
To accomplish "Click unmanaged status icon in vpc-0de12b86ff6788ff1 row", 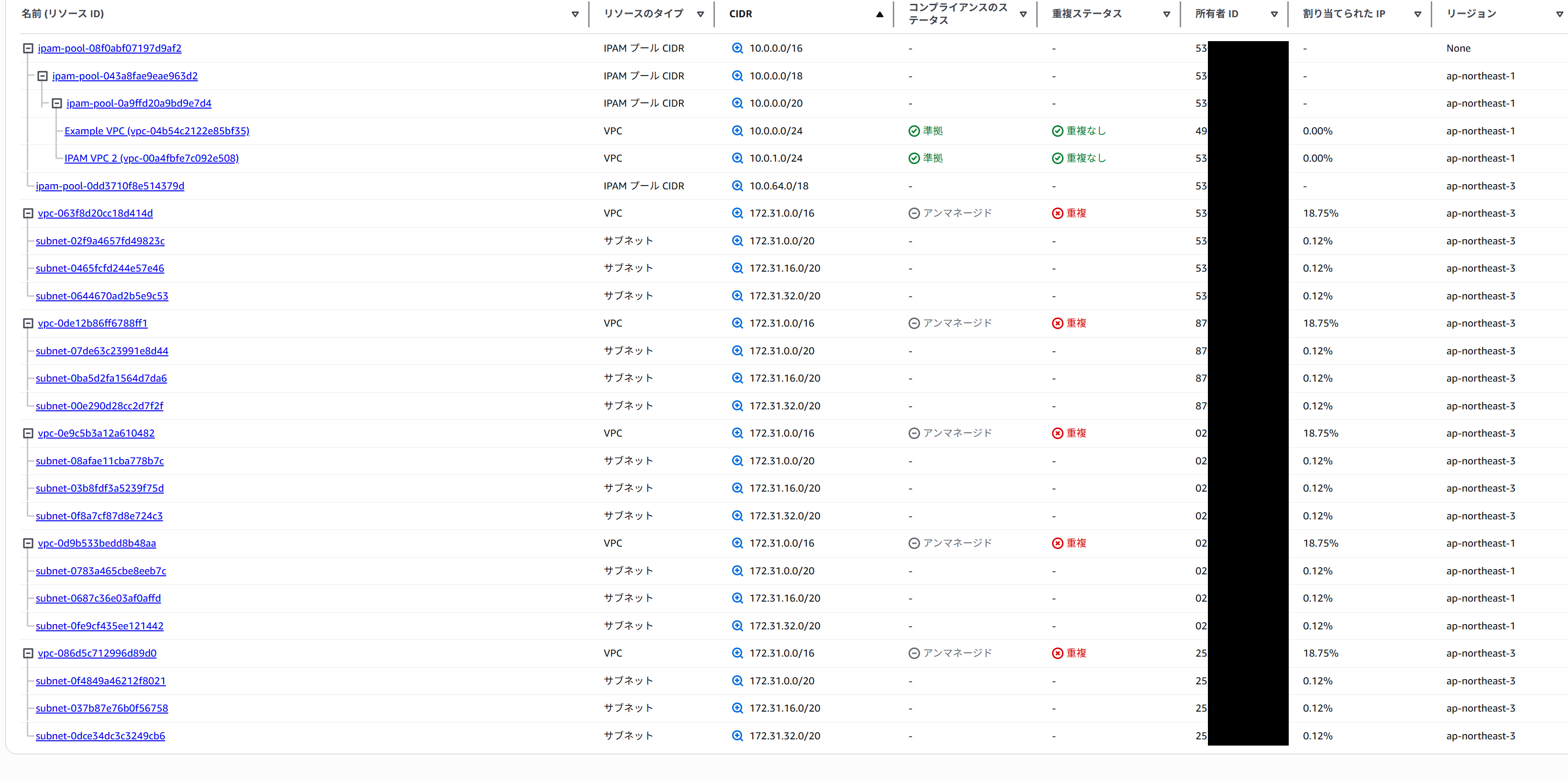I will (914, 323).
